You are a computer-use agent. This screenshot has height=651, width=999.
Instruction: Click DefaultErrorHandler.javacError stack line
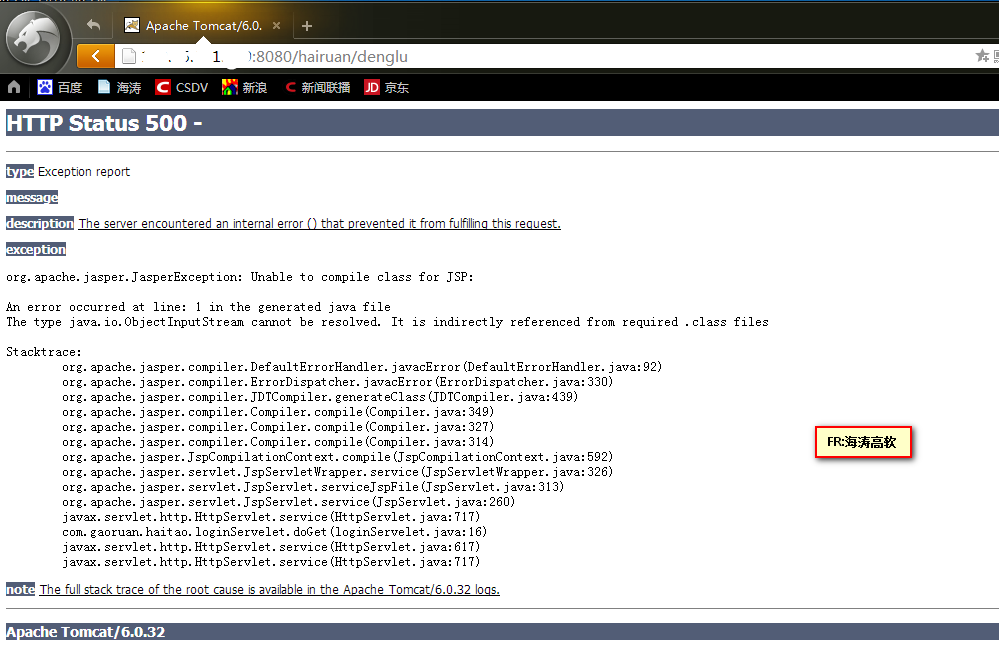tap(362, 367)
